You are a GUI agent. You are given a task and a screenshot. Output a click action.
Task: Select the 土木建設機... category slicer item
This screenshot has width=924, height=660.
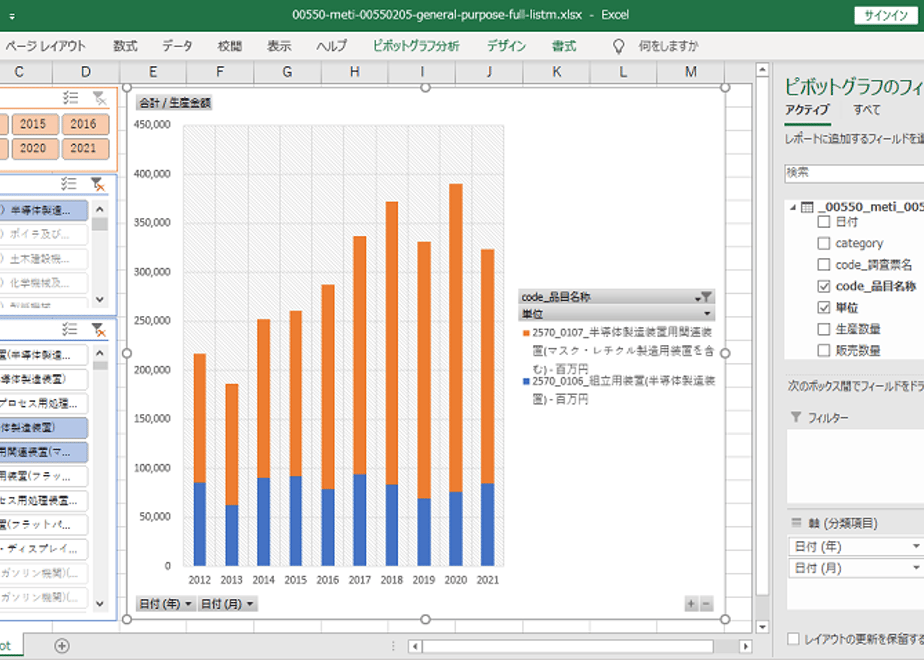pos(44,259)
